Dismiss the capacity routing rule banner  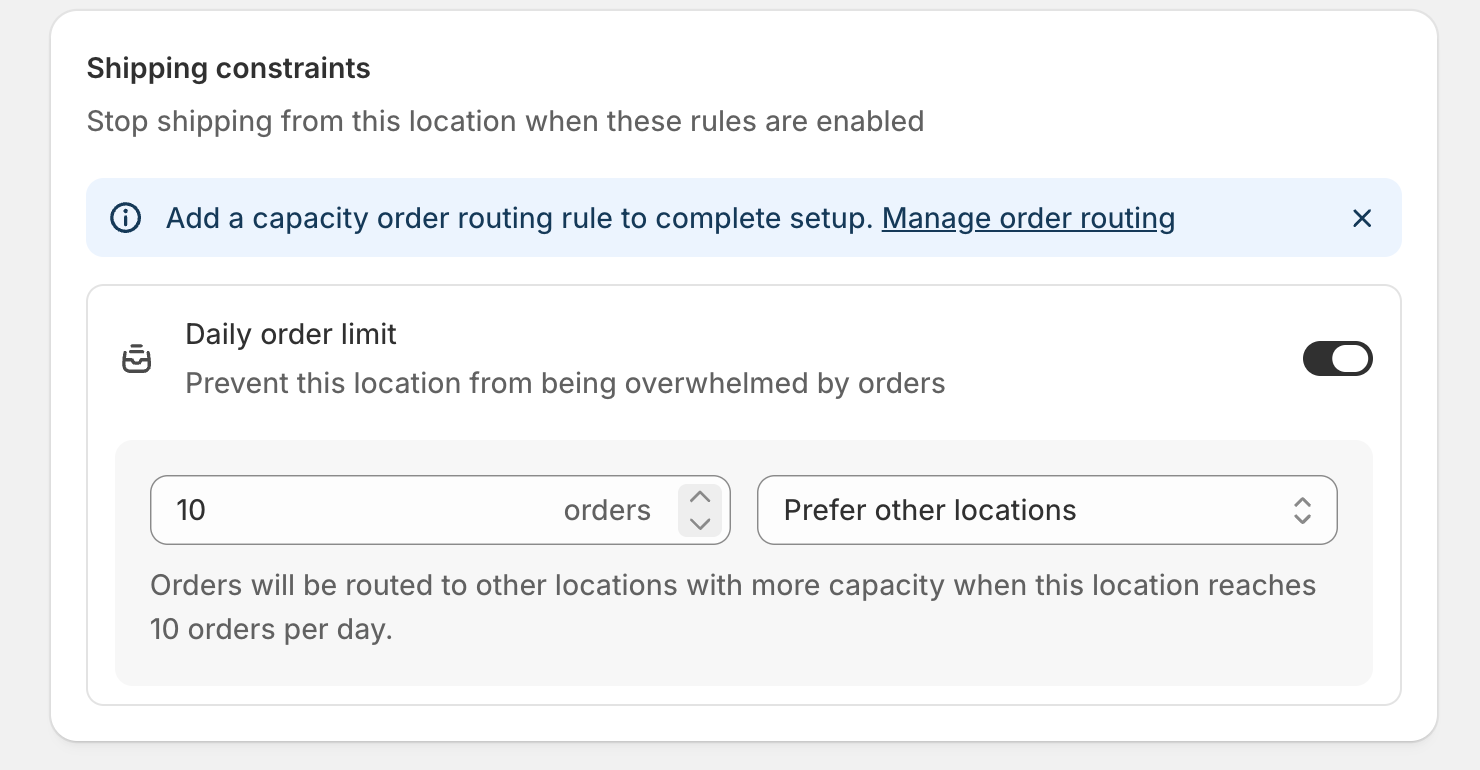(x=1362, y=218)
